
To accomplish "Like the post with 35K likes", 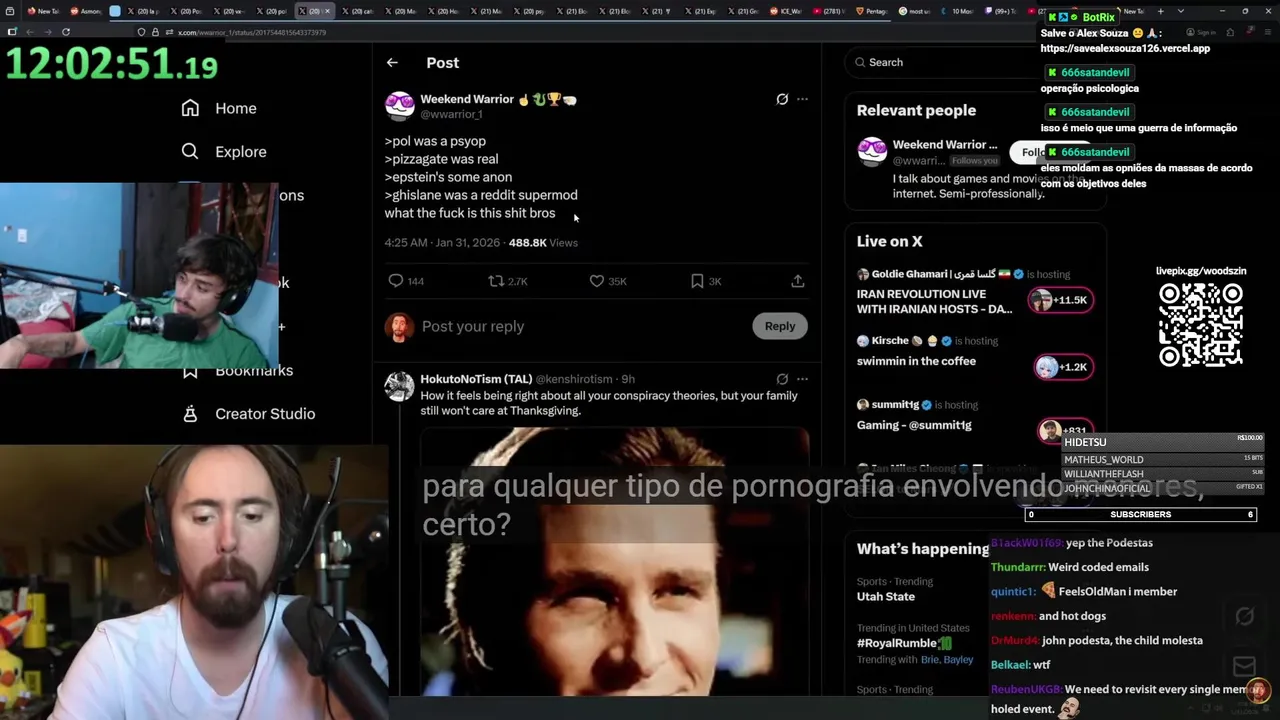I will [x=596, y=281].
